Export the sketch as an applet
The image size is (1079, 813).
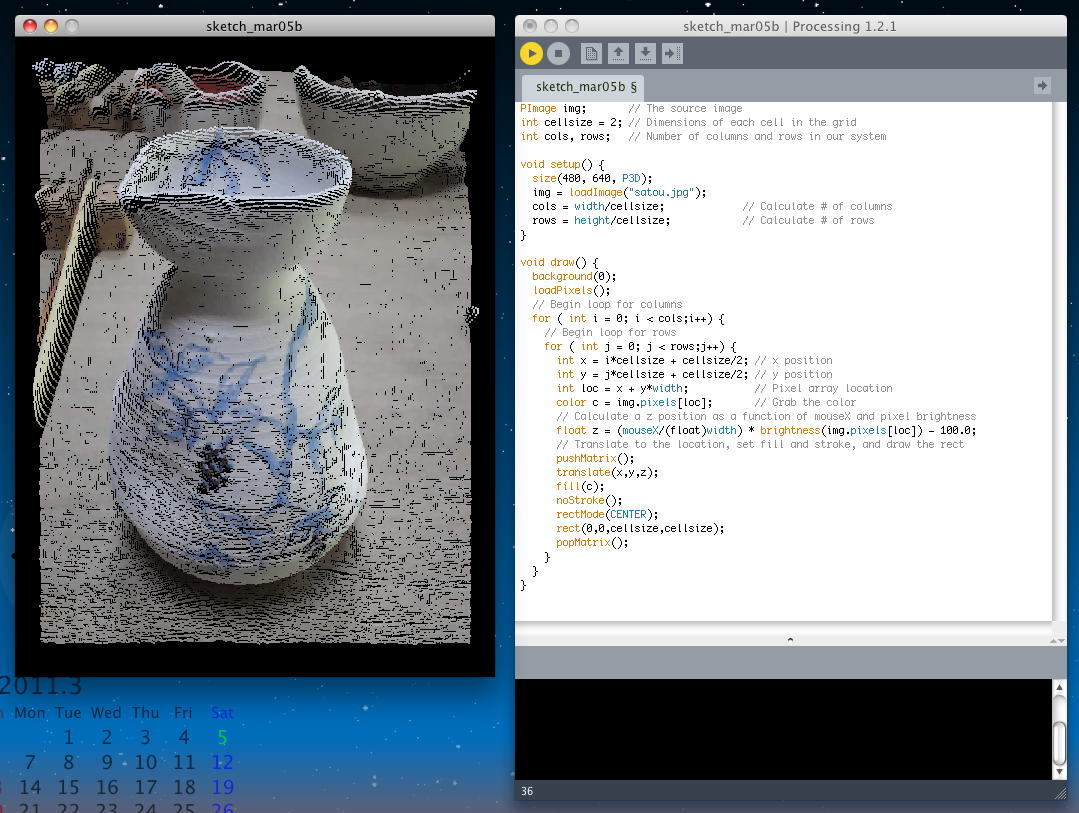[672, 53]
